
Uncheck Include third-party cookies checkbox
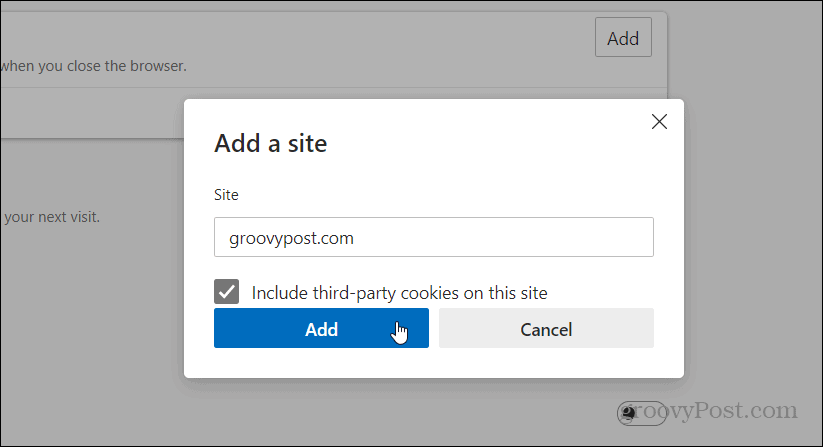click(x=226, y=292)
